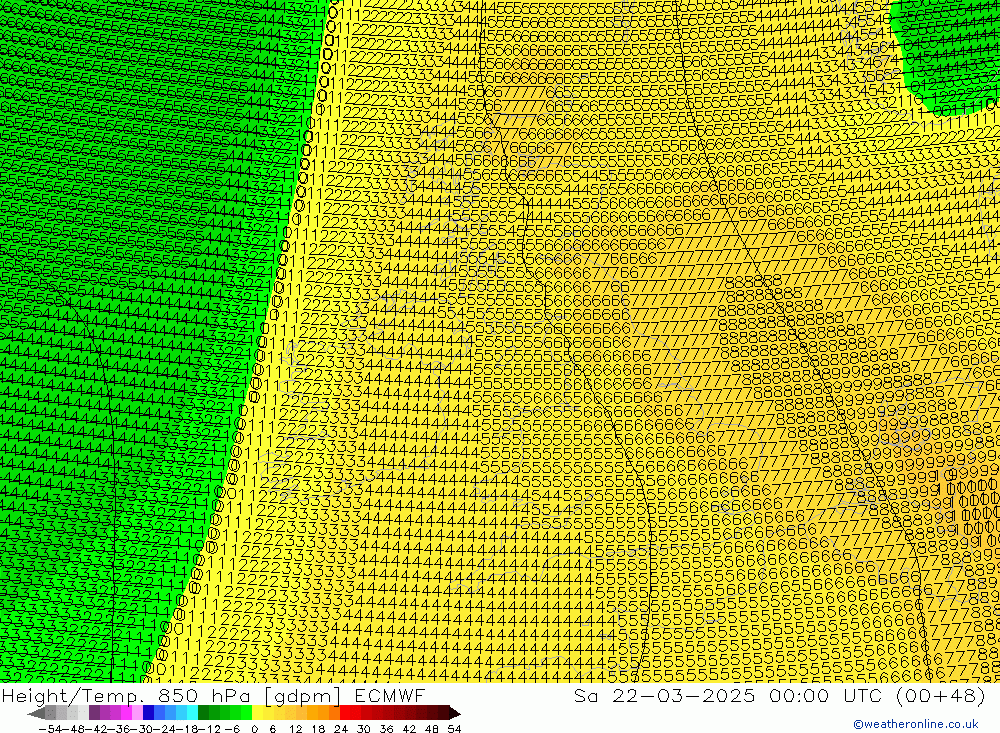Screen dimensions: 1000x733
Task: Click the 'Height/Temp. 850 hPa [gdpm] ECMWF' title
Action: point(213,695)
